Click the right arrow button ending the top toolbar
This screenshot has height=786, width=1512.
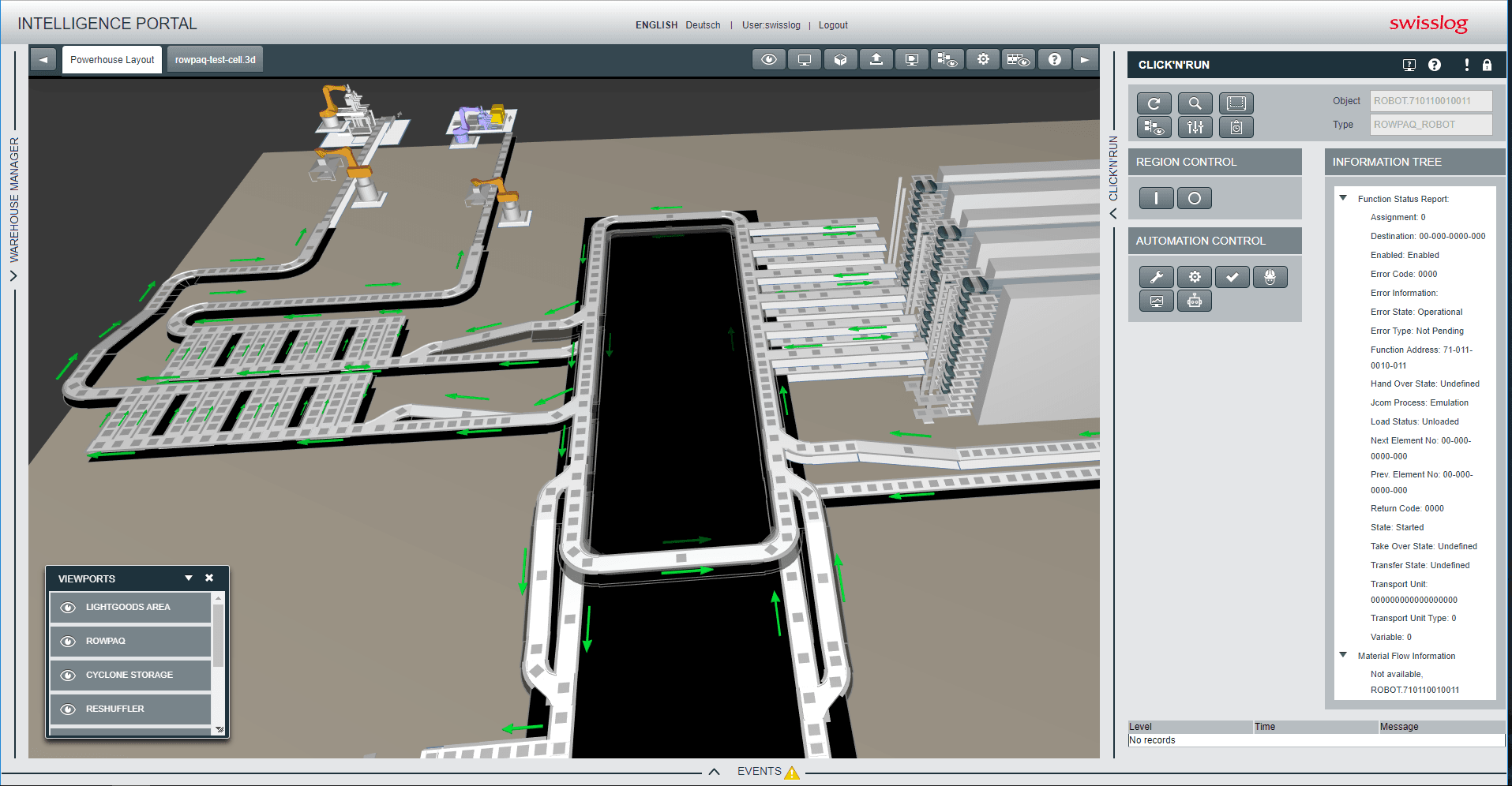click(x=1085, y=60)
